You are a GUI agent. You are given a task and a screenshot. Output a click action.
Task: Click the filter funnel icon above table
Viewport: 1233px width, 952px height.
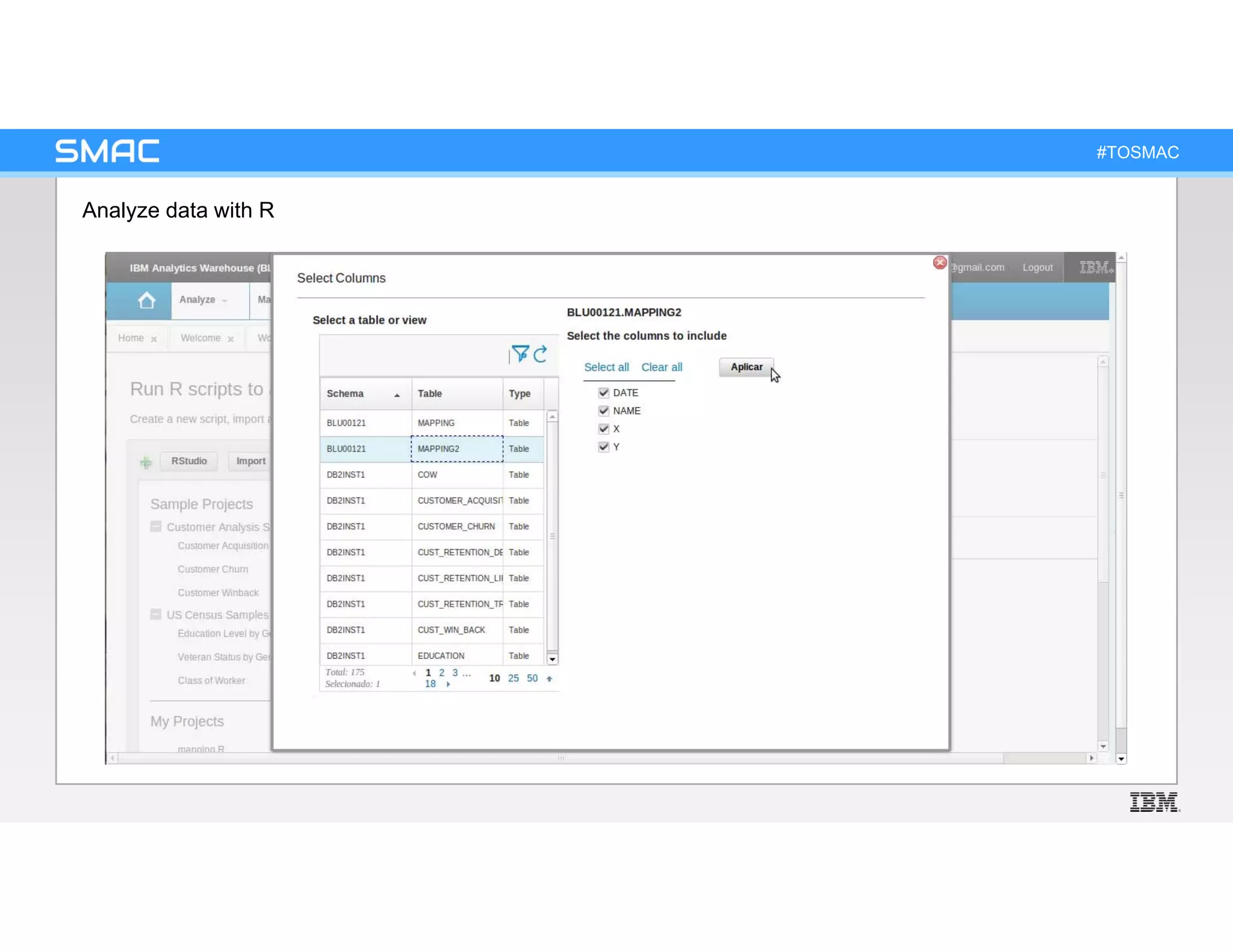coord(520,354)
